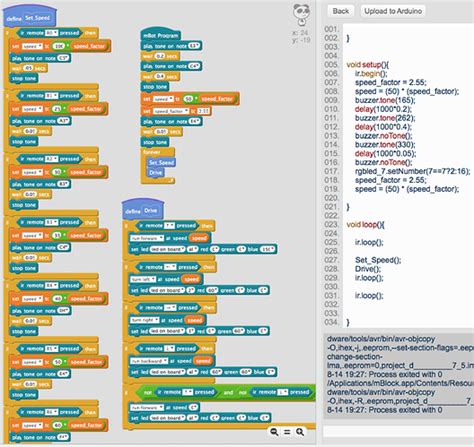Click Upload to Arduino button

click(393, 11)
